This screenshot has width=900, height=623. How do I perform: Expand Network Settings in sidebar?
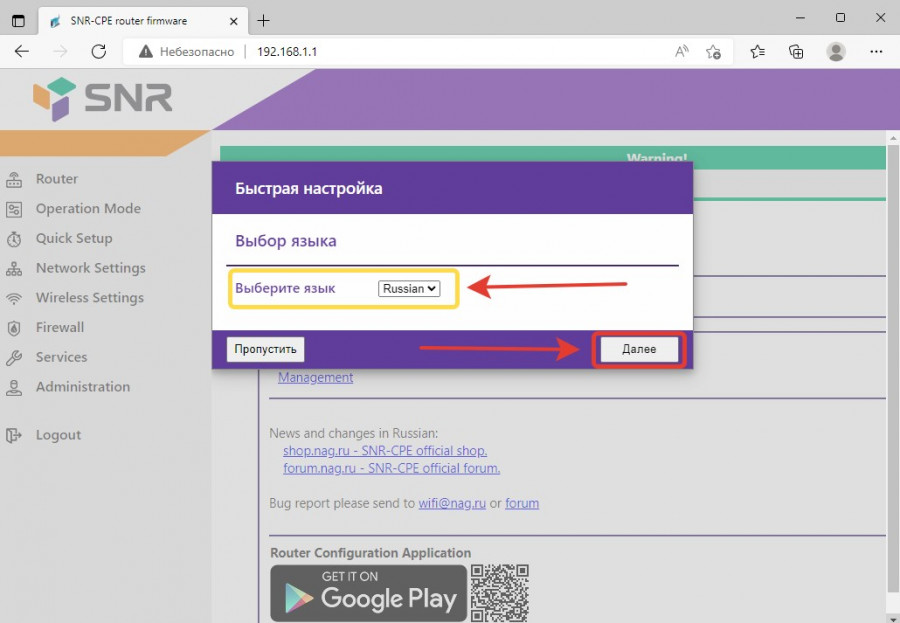90,268
